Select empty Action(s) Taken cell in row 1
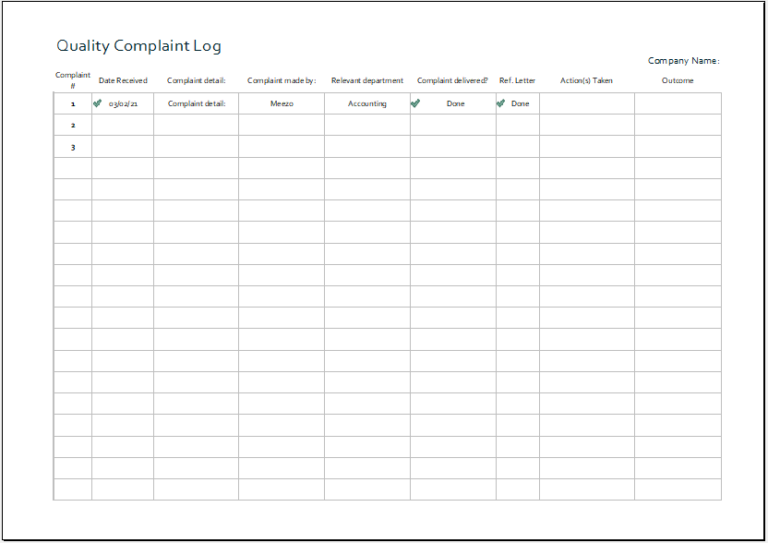768x543 pixels. (586, 104)
